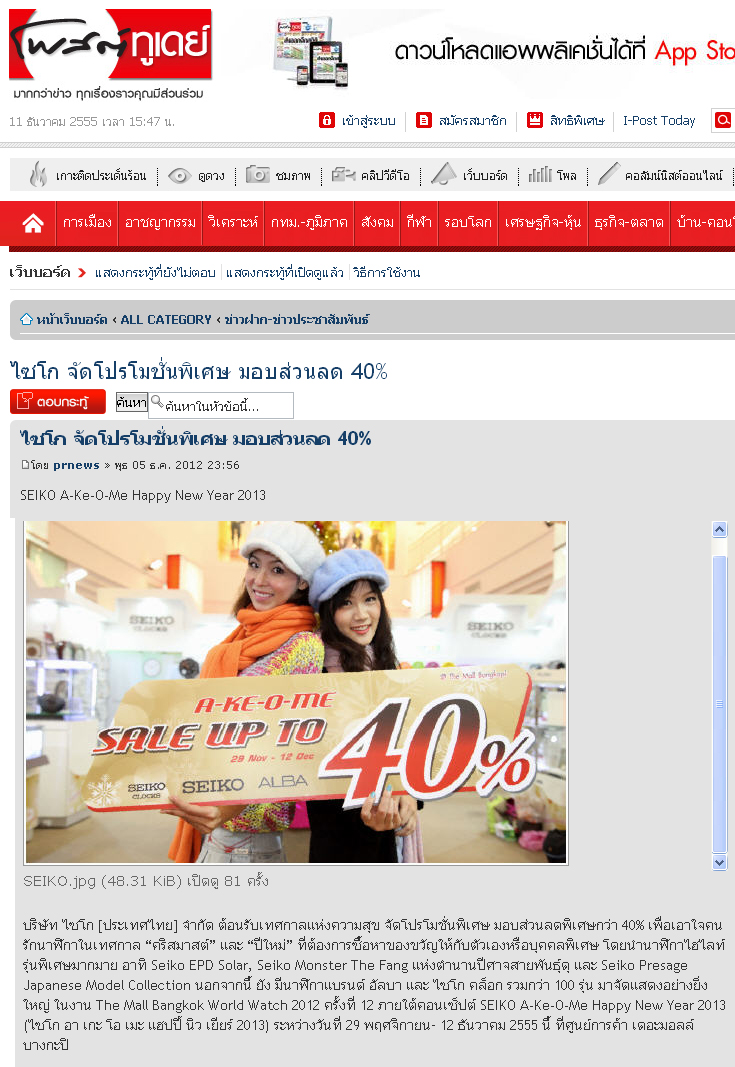Click the video clip icon
The height and width of the screenshot is (1067, 735).
343,175
